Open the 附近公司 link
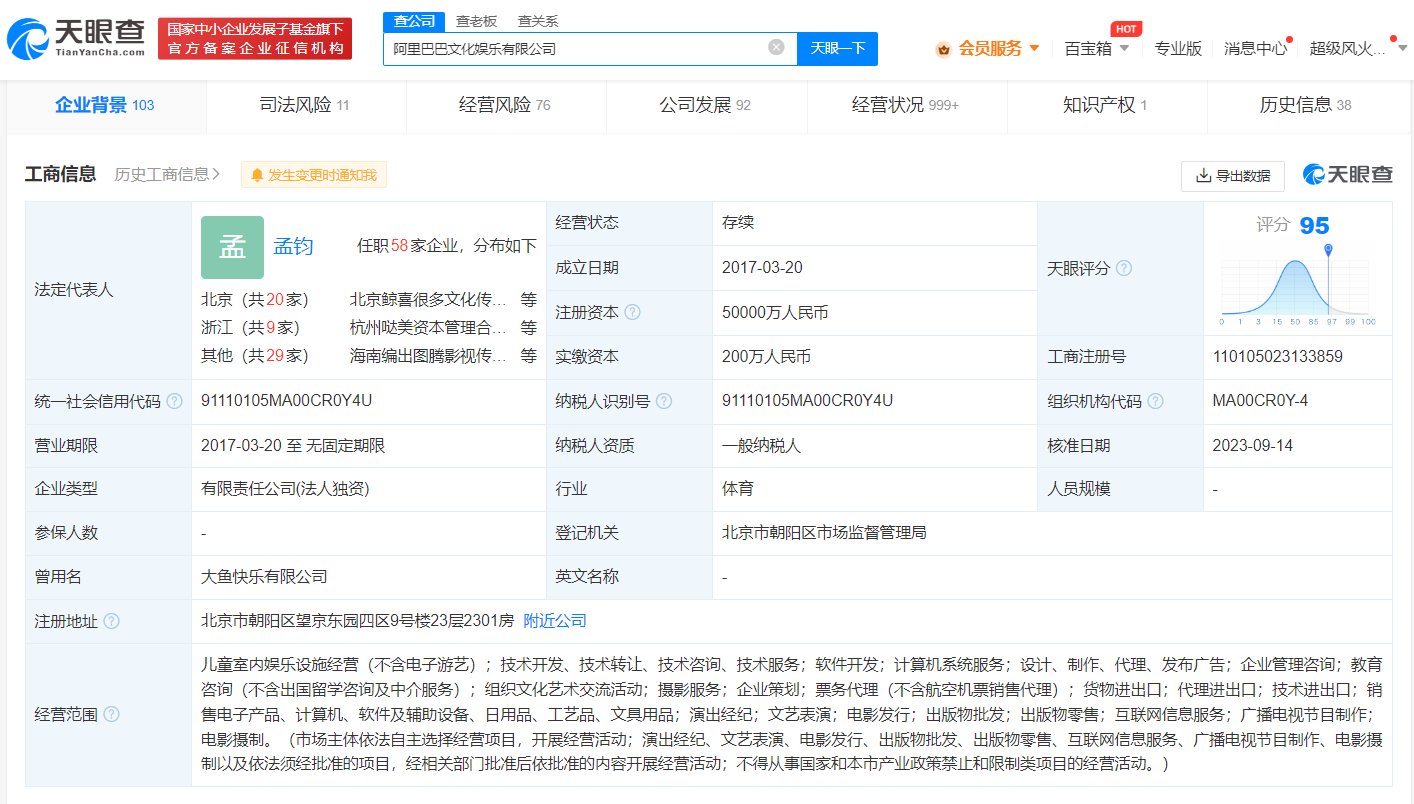Screen dimensions: 1414x804 pos(555,621)
